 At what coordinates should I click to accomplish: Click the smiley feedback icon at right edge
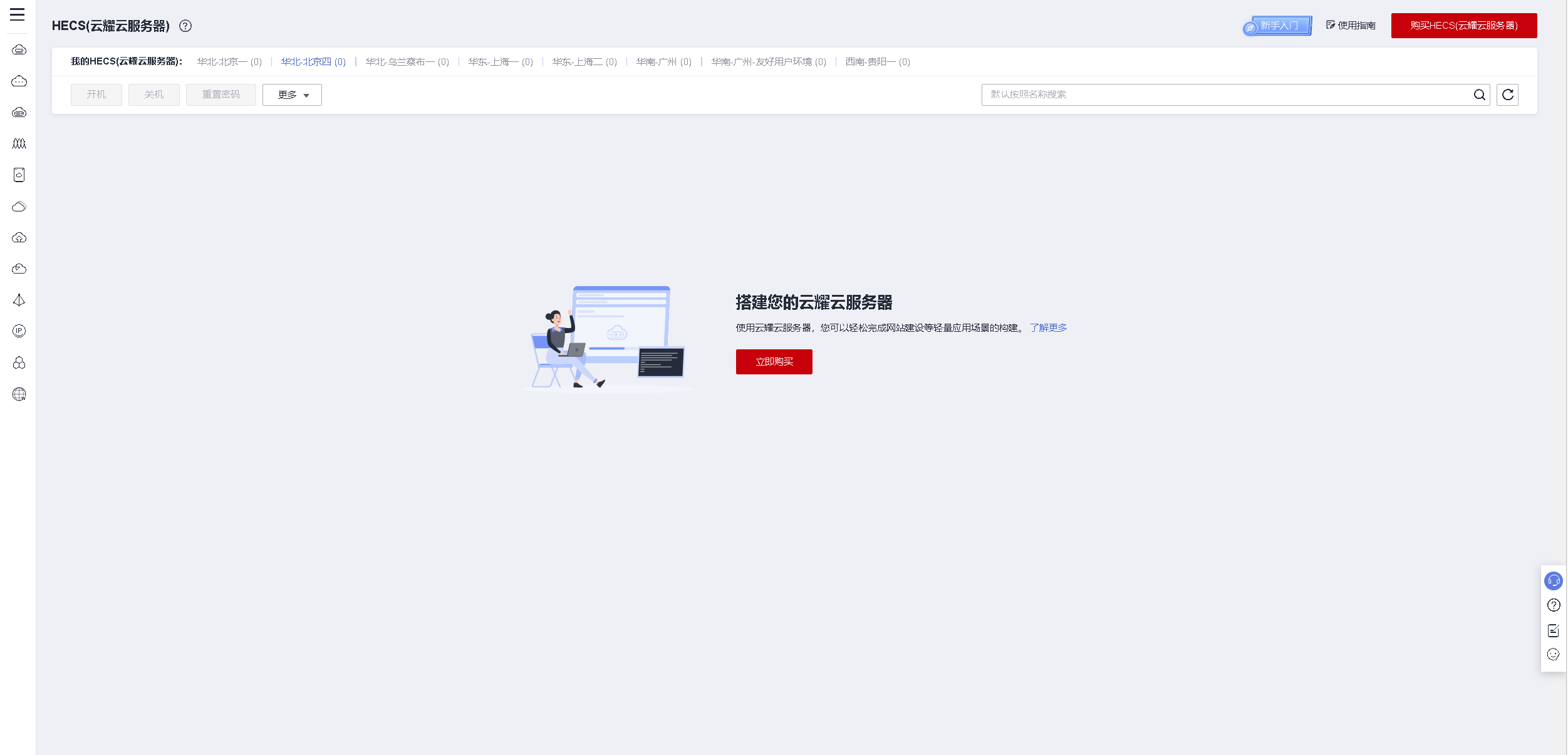click(1553, 654)
